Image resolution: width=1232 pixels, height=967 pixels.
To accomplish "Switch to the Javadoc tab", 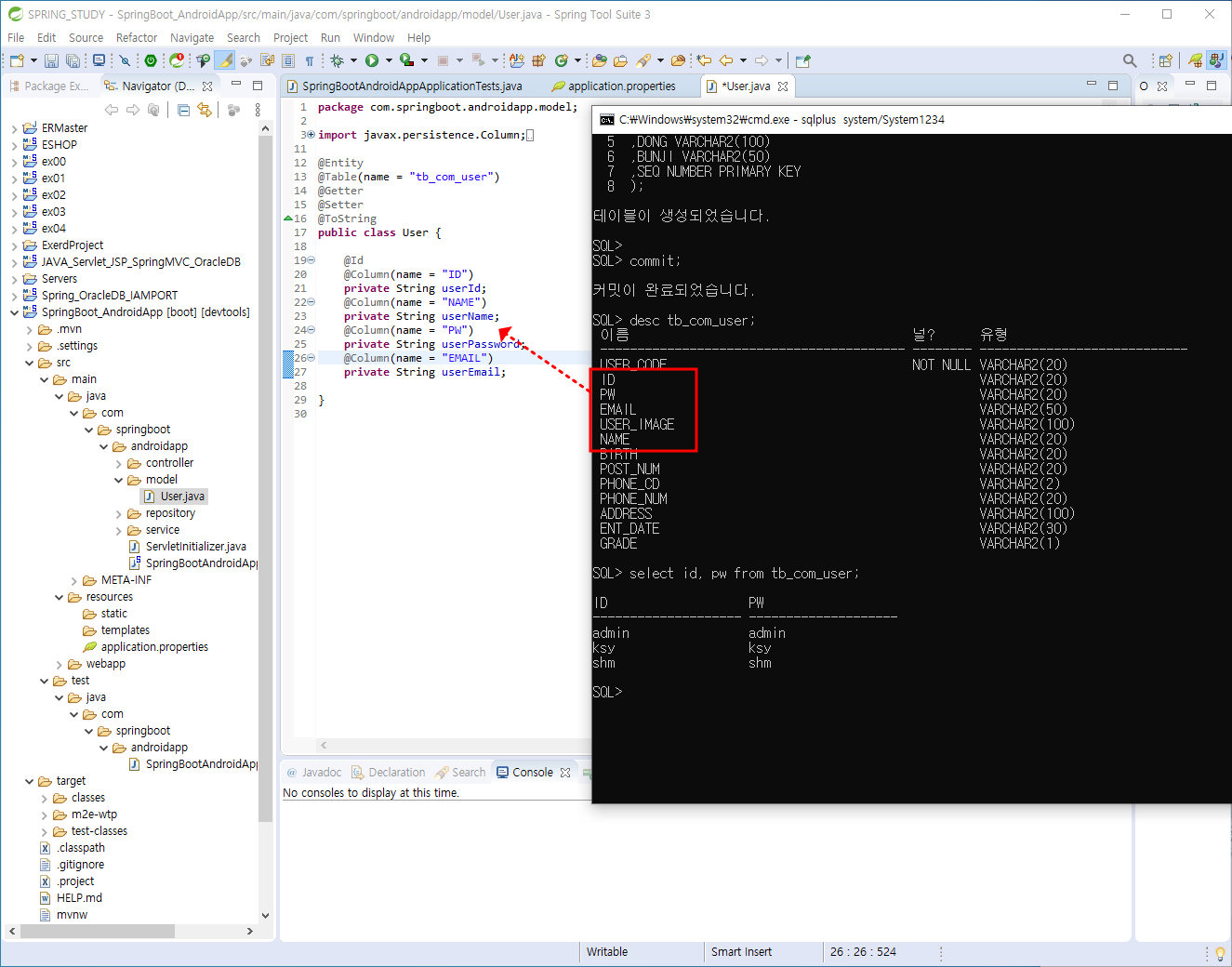I will click(x=313, y=773).
